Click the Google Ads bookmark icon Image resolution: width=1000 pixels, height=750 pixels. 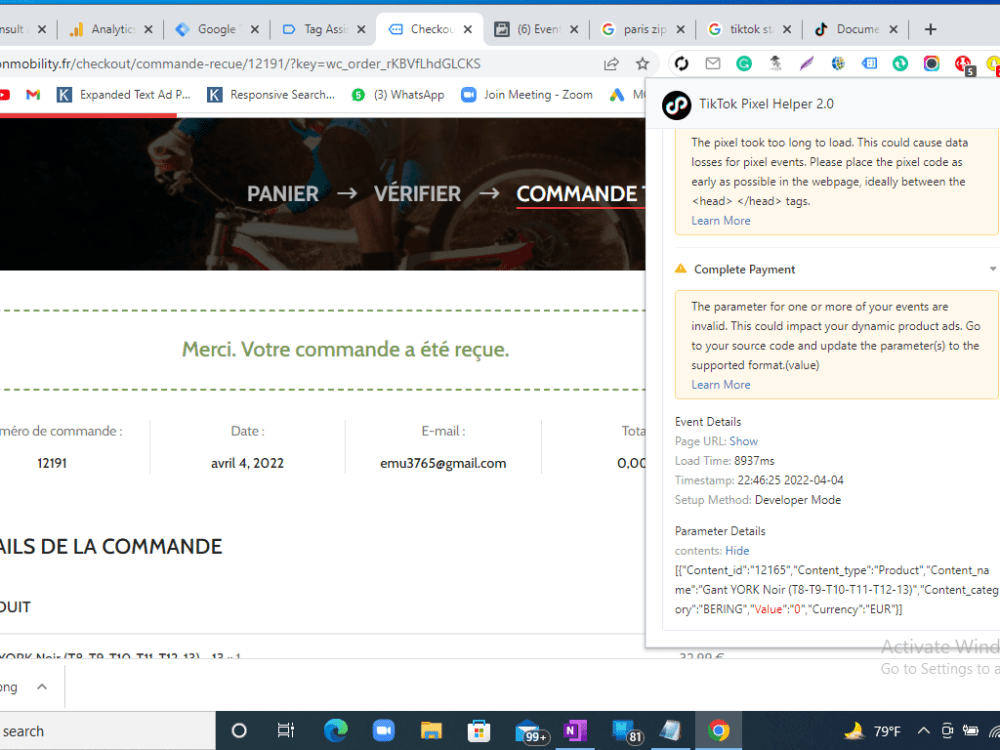coord(617,94)
